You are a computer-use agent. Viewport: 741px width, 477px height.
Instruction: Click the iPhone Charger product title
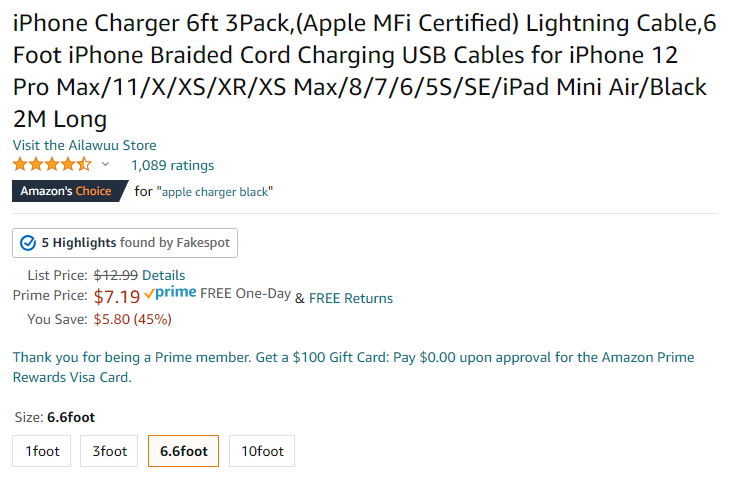click(x=364, y=71)
